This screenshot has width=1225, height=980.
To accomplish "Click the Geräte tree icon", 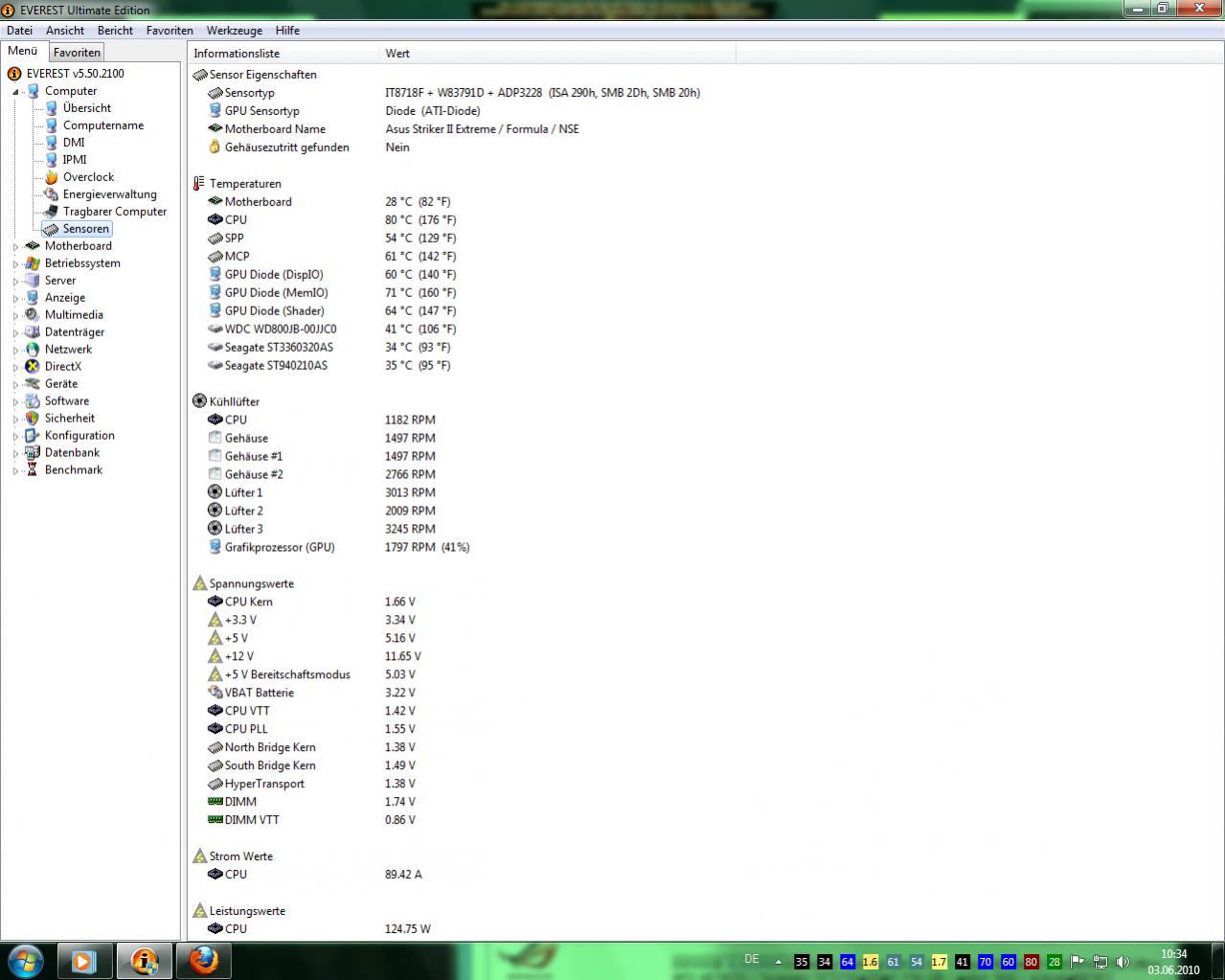I will 33,384.
